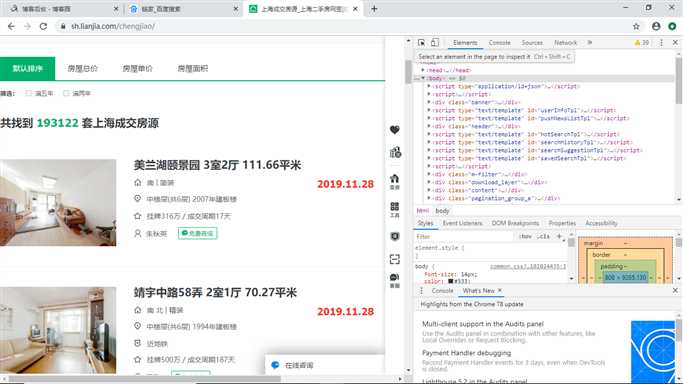The height and width of the screenshot is (384, 683).
Task: Click the warnings count badge showing 39
Action: pos(642,43)
